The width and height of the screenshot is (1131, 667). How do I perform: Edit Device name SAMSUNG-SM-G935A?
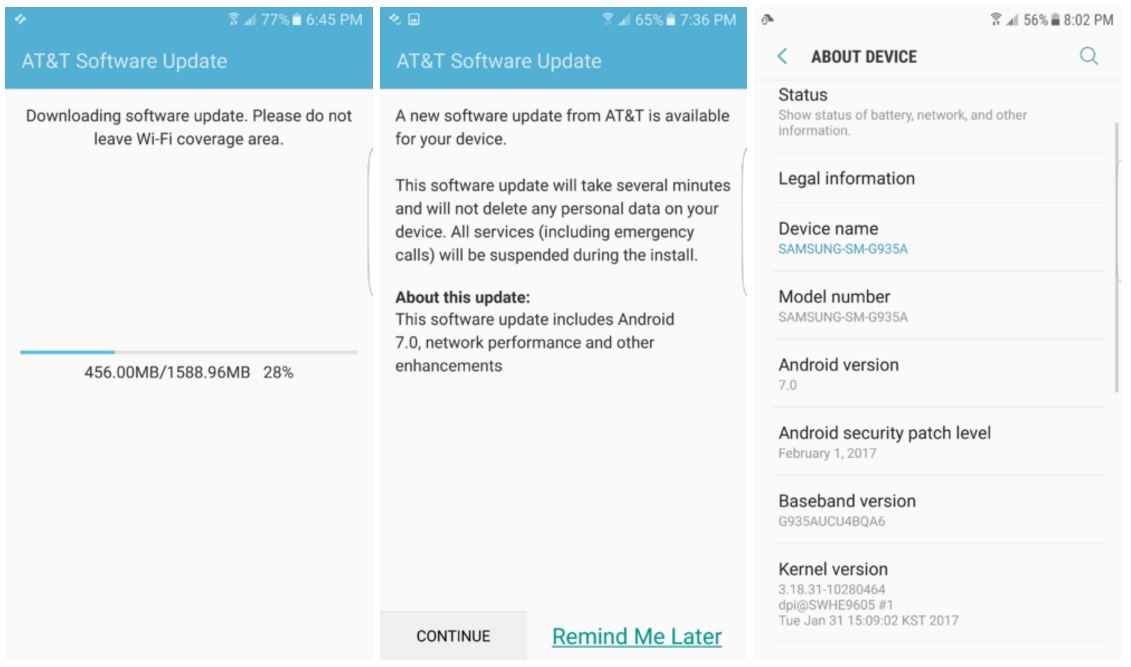[x=938, y=238]
